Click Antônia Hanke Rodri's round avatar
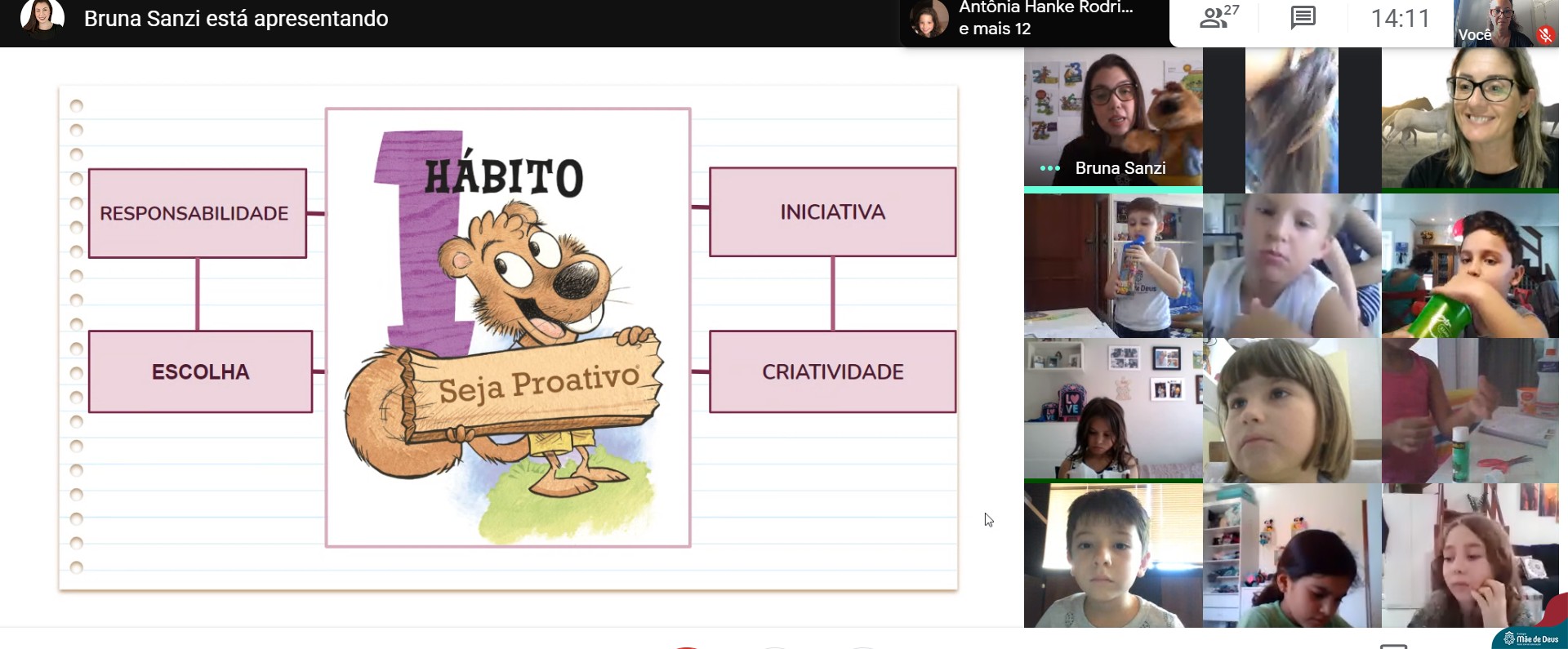1568x649 pixels. pyautogui.click(x=929, y=20)
